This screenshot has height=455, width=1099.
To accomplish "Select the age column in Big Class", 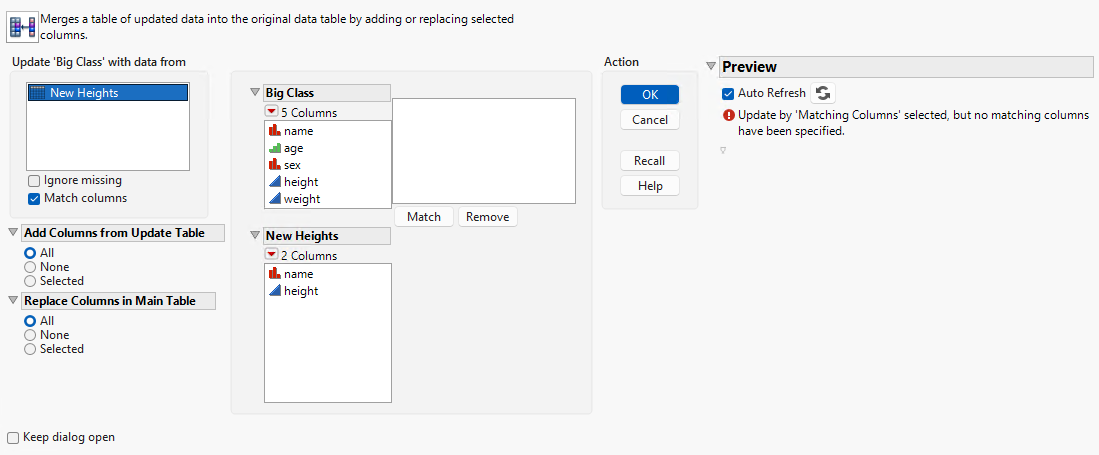I will tap(293, 148).
